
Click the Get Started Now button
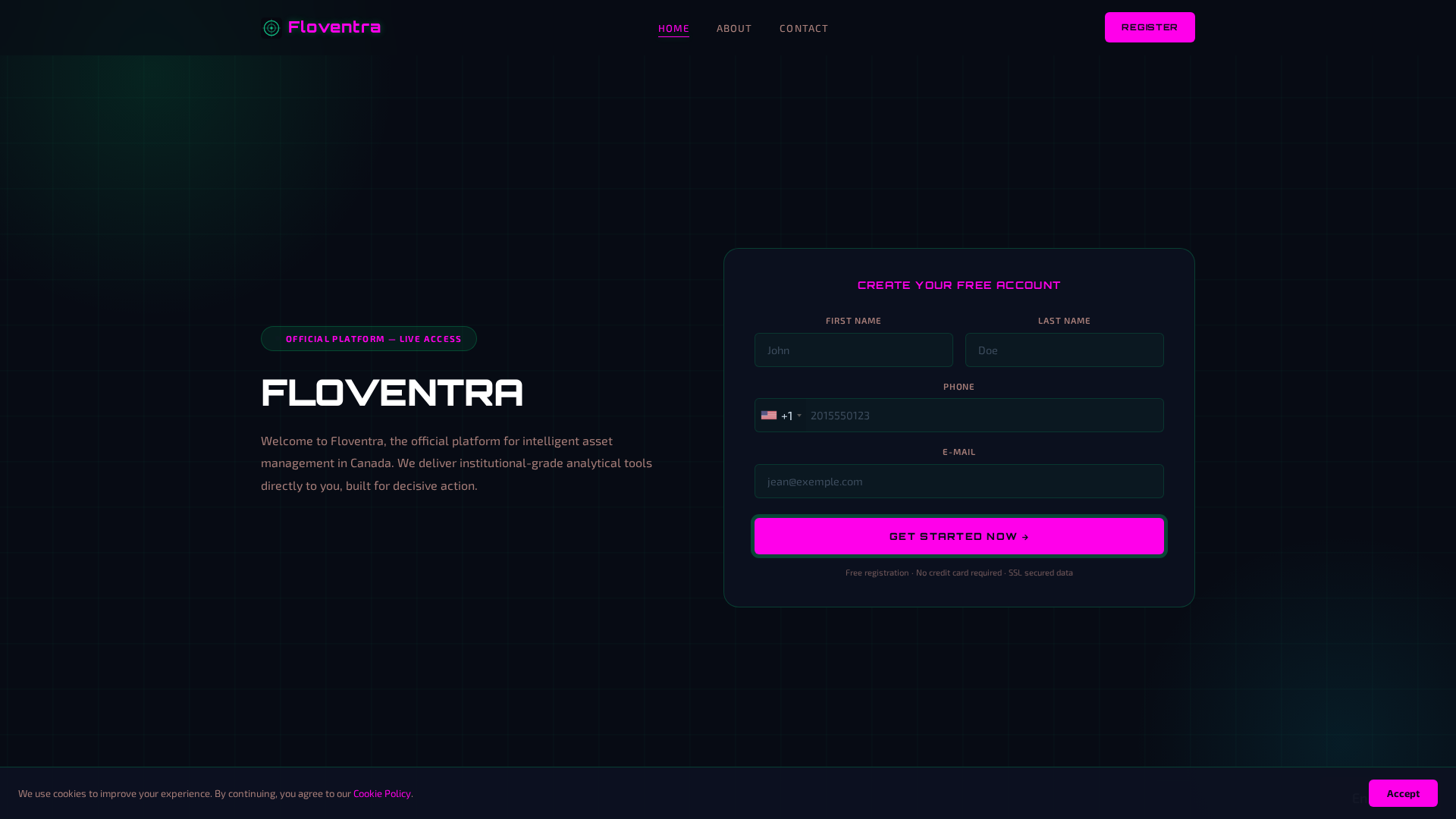959,536
